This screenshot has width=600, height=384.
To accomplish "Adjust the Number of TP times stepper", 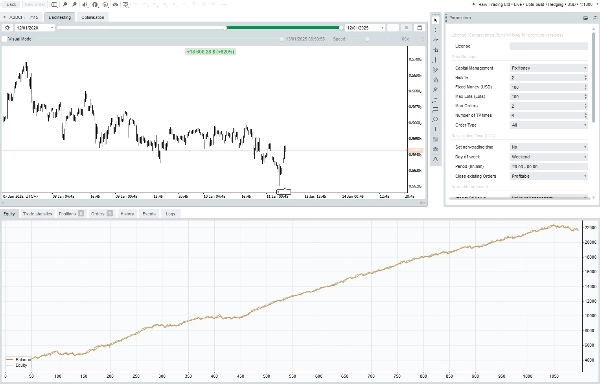I will pos(585,116).
